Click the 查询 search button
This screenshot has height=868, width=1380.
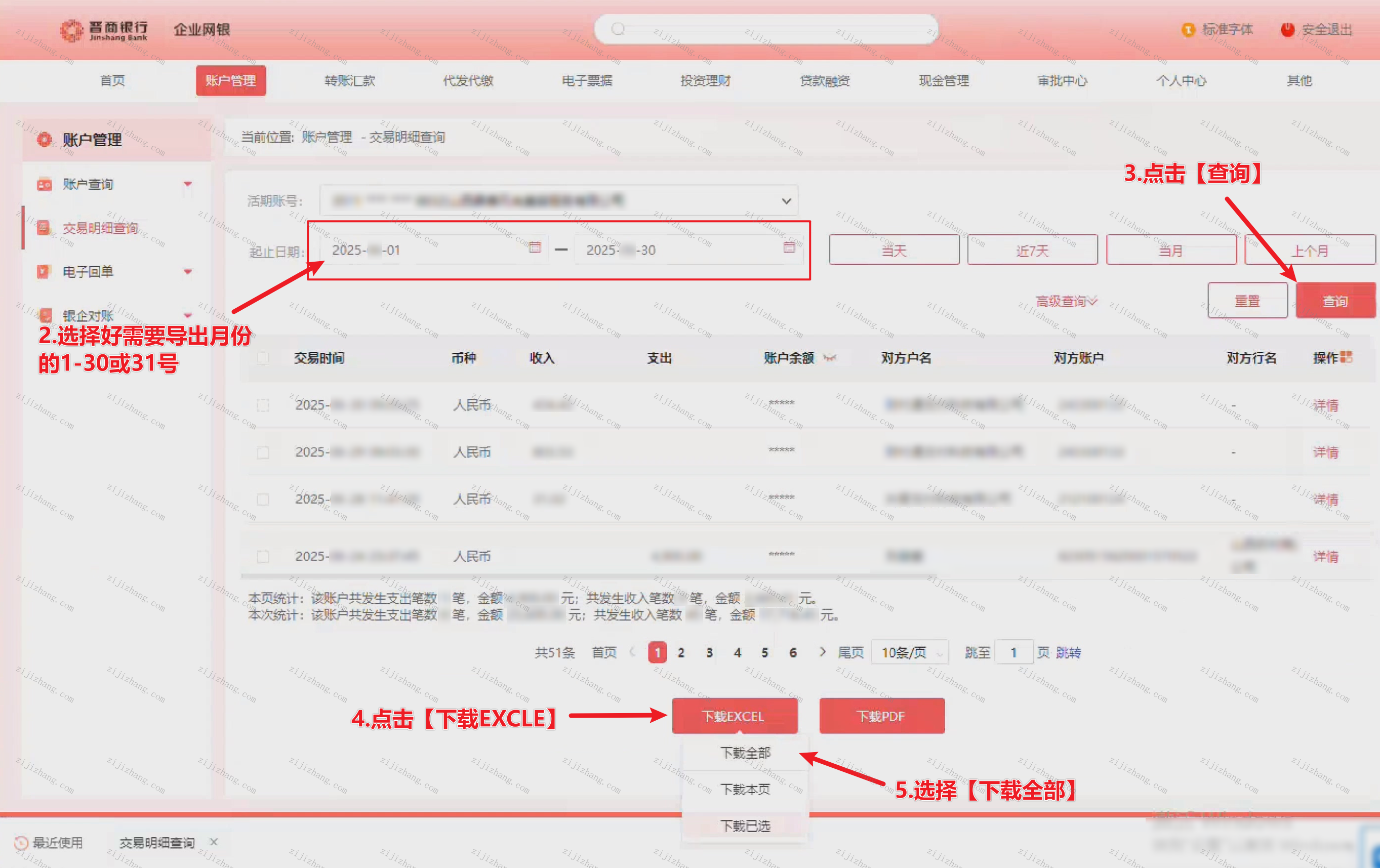1335,301
